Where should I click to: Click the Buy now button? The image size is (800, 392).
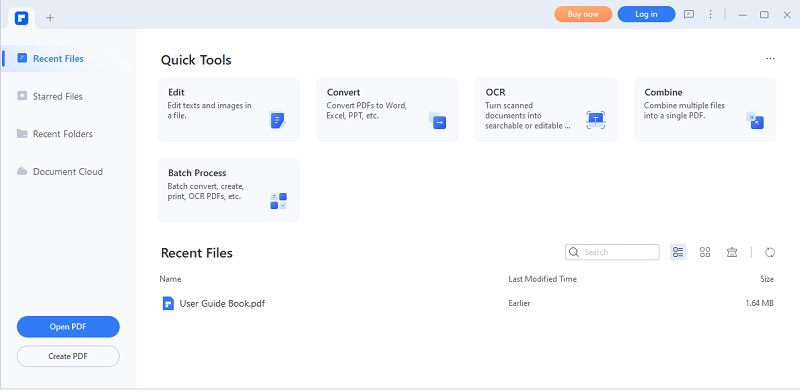583,14
